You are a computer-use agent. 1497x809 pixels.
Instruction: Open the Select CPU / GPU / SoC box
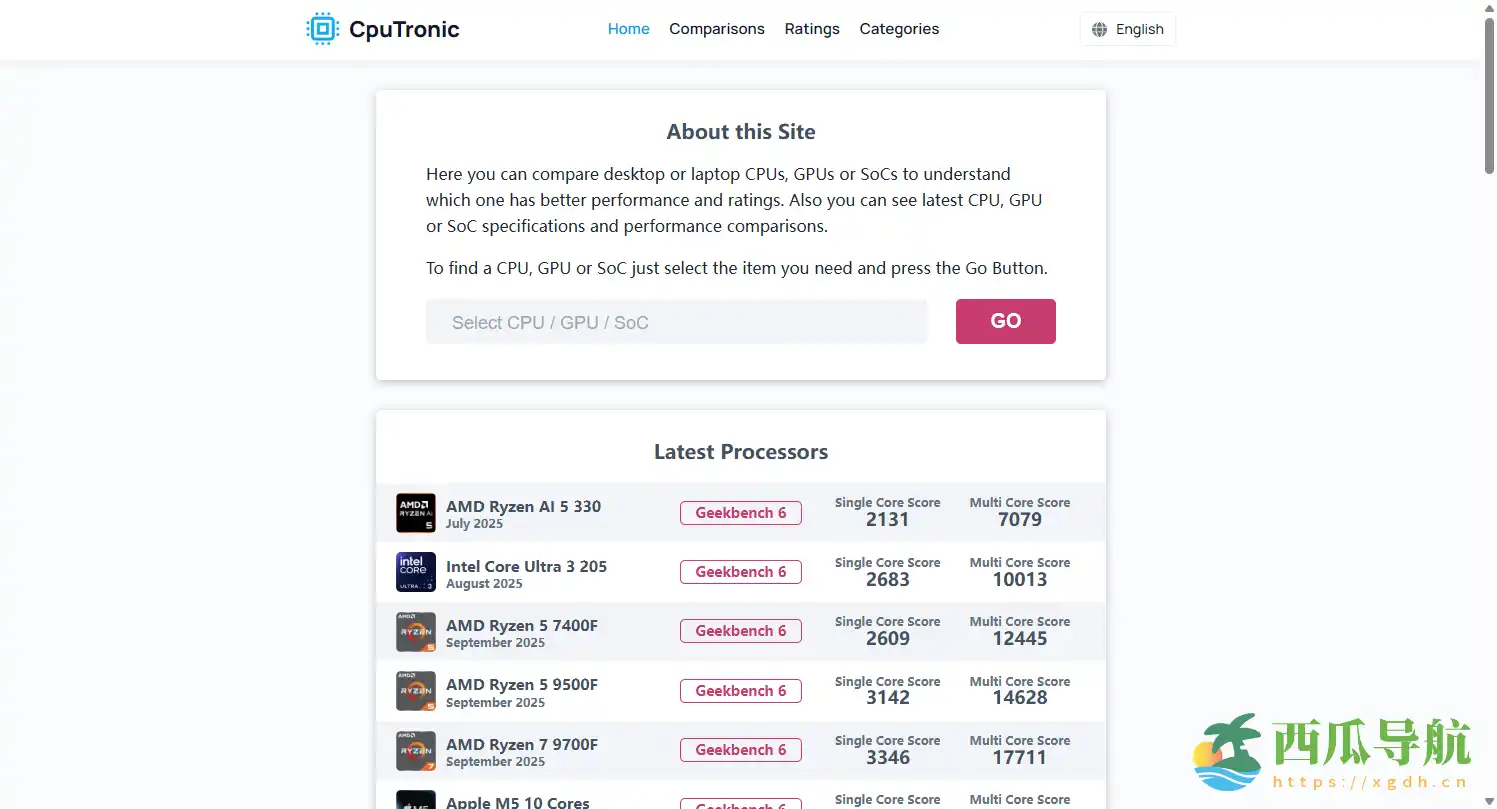[676, 322]
